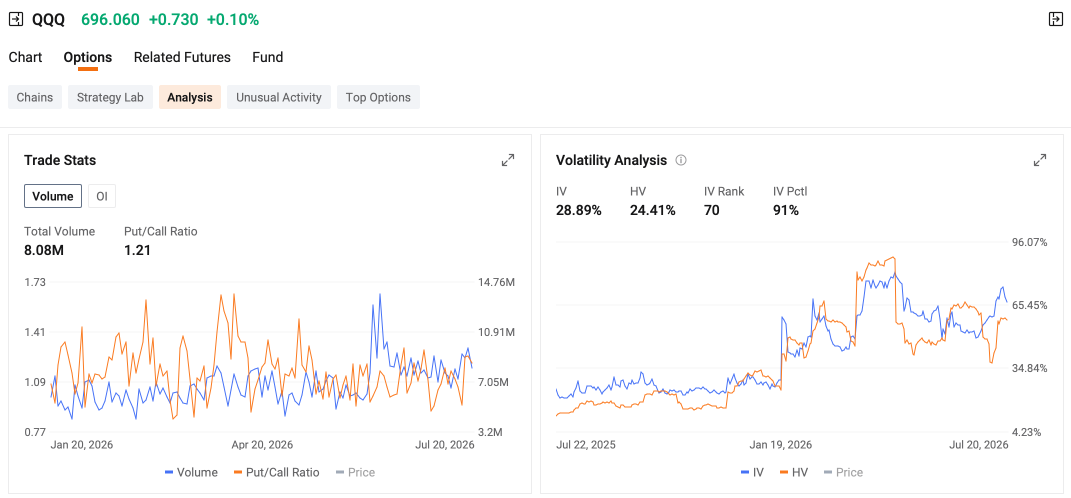Screen dimensions: 1071x498
Task: Switch Trade Stats to OI
Action: click(x=102, y=196)
